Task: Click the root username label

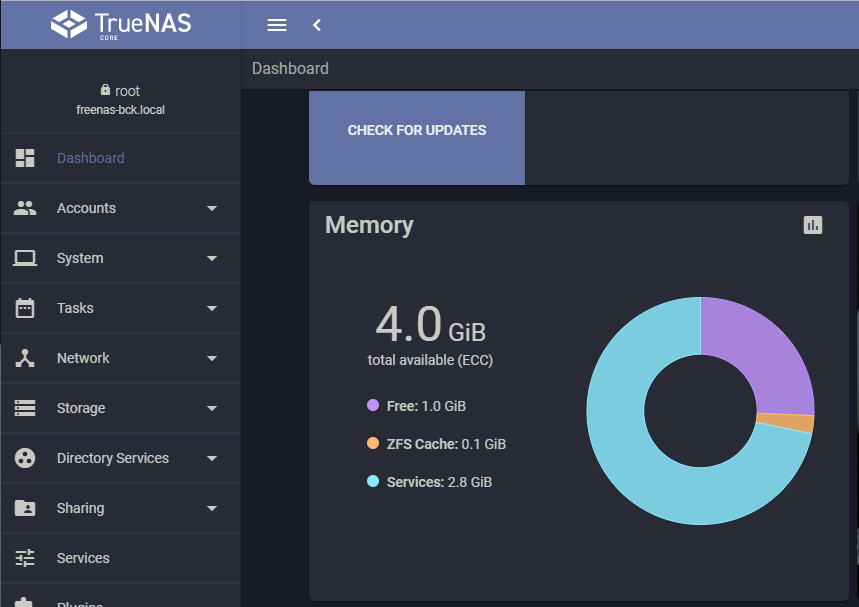Action: tap(127, 91)
